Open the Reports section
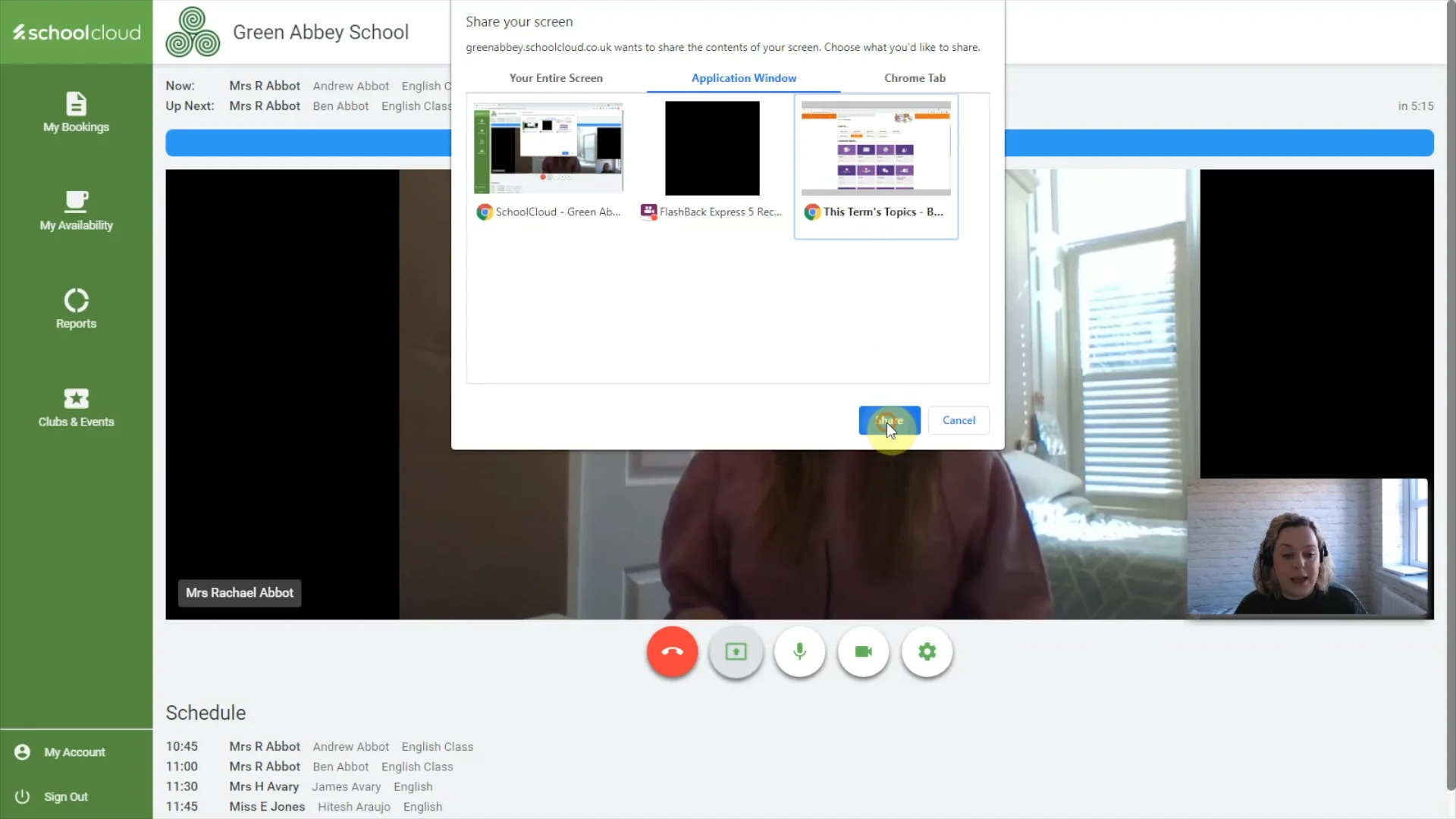 coord(76,309)
